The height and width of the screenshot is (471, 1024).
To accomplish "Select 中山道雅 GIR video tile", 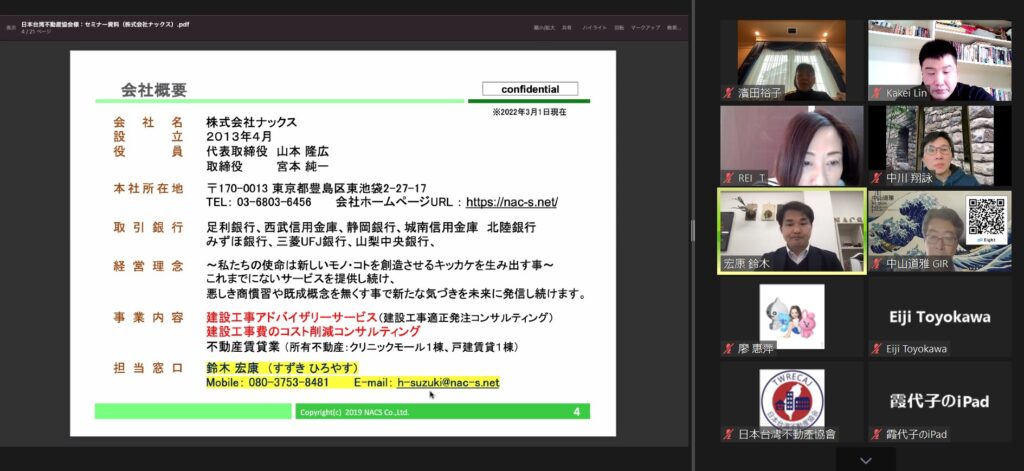I will [x=939, y=231].
